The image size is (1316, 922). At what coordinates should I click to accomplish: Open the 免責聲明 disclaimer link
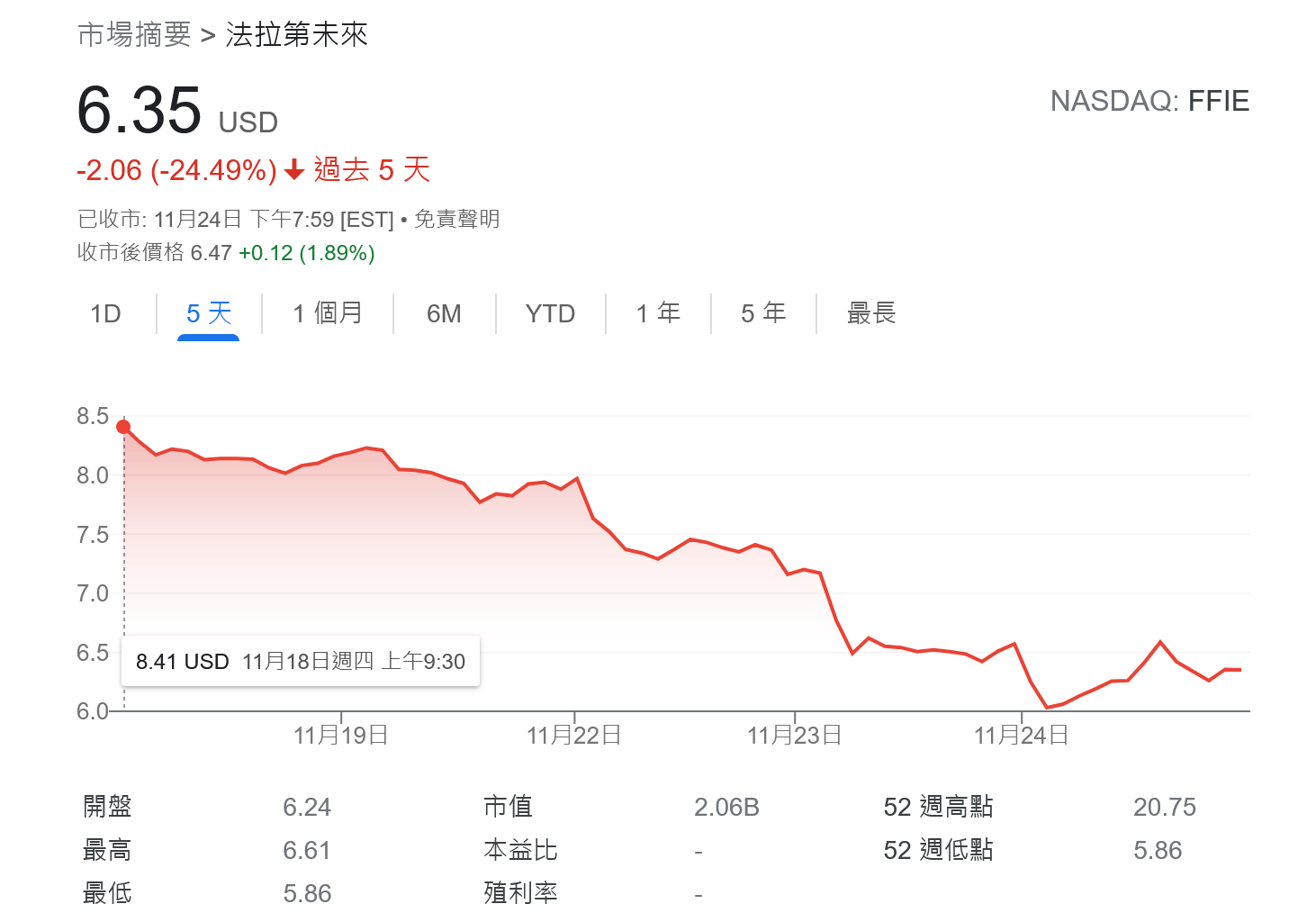pyautogui.click(x=456, y=219)
